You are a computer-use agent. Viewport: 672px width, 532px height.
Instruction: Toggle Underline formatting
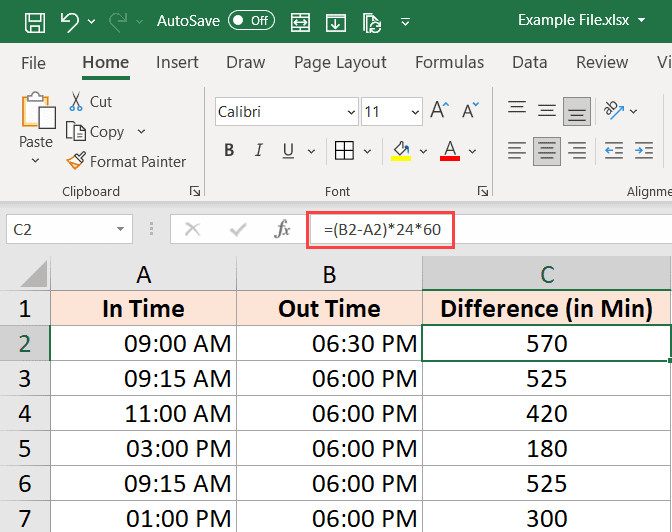pos(287,151)
